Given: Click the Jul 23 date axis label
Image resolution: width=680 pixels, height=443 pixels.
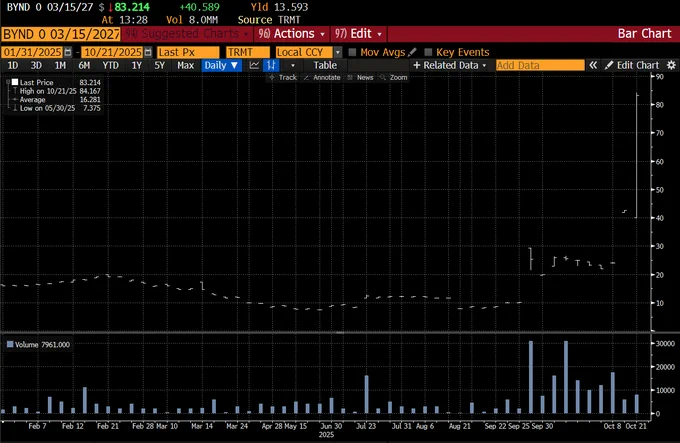Looking at the screenshot, I should (x=366, y=426).
